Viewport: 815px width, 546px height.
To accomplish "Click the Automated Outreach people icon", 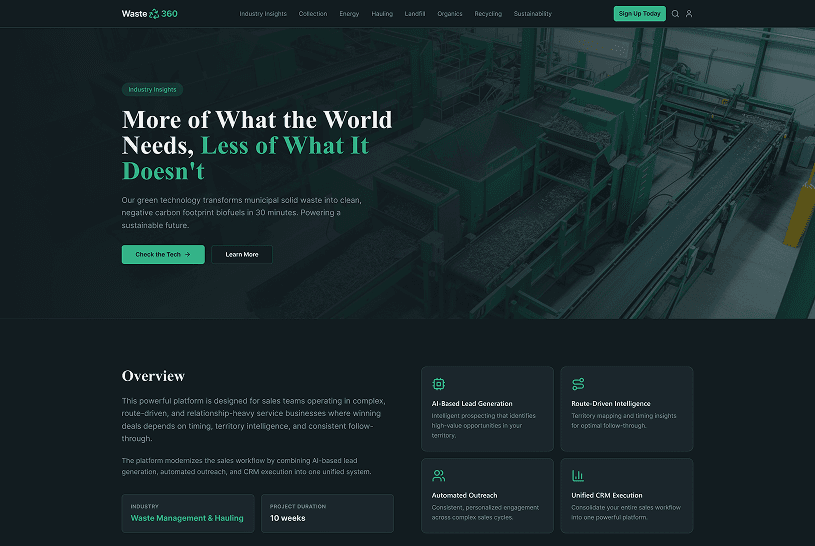I will click(x=438, y=476).
